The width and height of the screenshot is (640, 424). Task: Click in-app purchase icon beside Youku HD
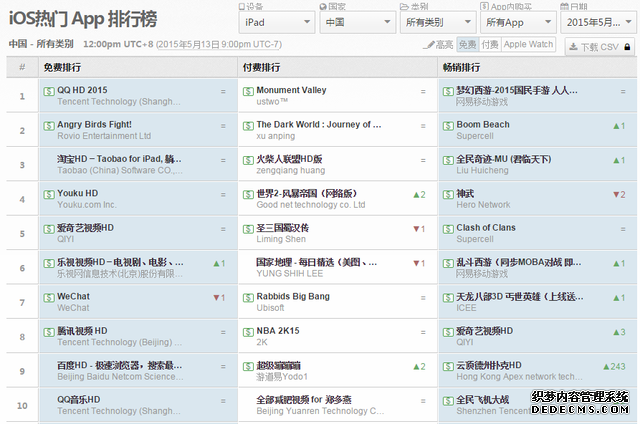click(x=49, y=195)
